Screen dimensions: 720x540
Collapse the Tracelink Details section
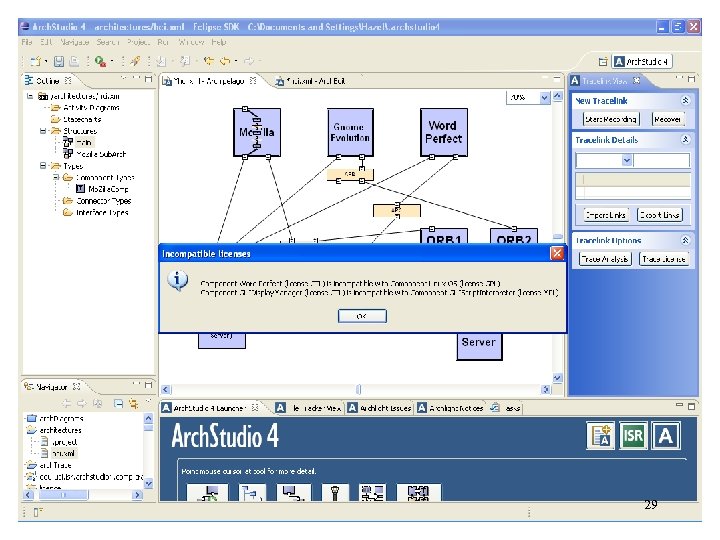(x=685, y=140)
